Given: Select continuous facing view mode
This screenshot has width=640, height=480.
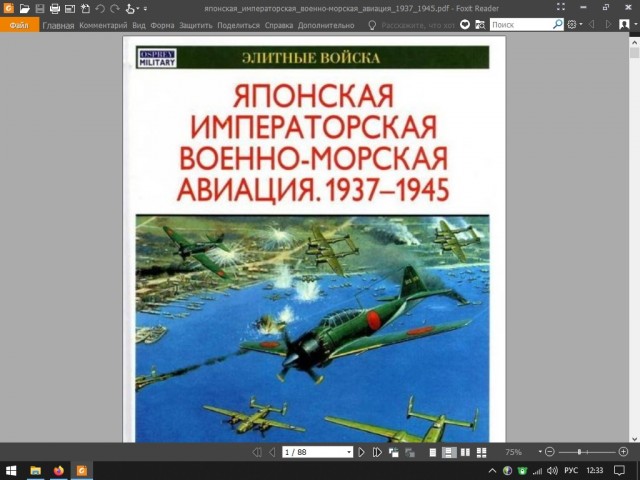Looking at the screenshot, I should [482, 452].
